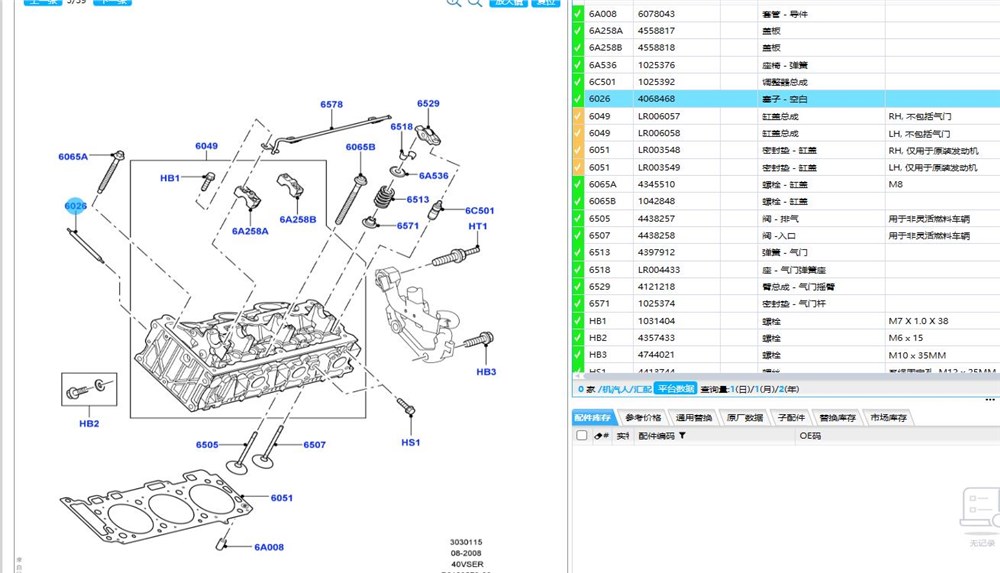Click the 6A008 callout label in the diagram

coord(268,547)
